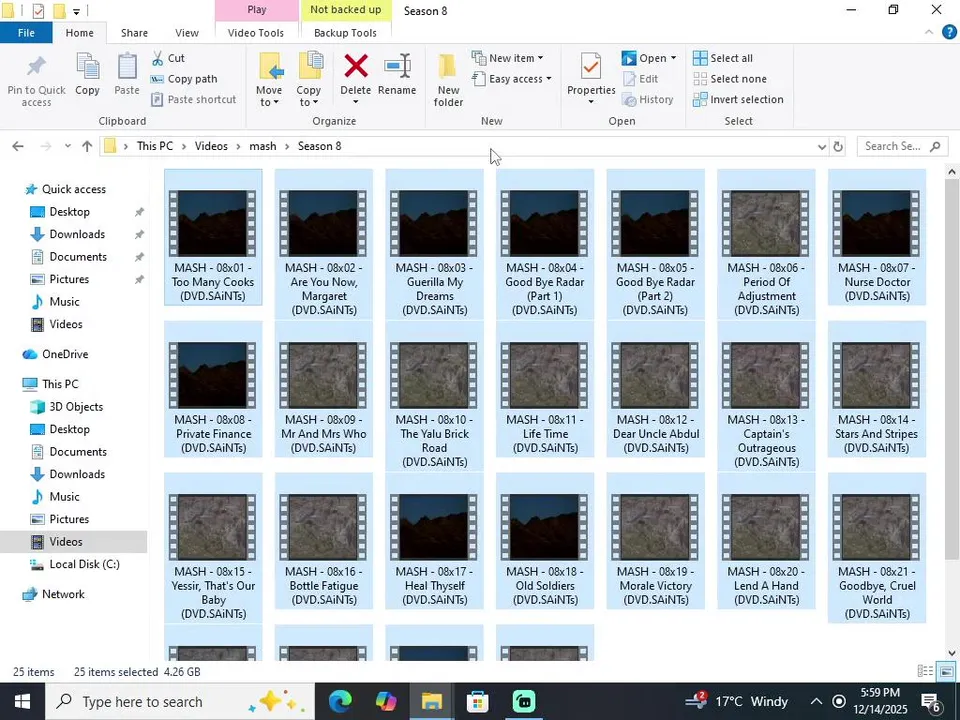Open OneDrive in navigation pane
This screenshot has width=960, height=720.
coord(65,354)
